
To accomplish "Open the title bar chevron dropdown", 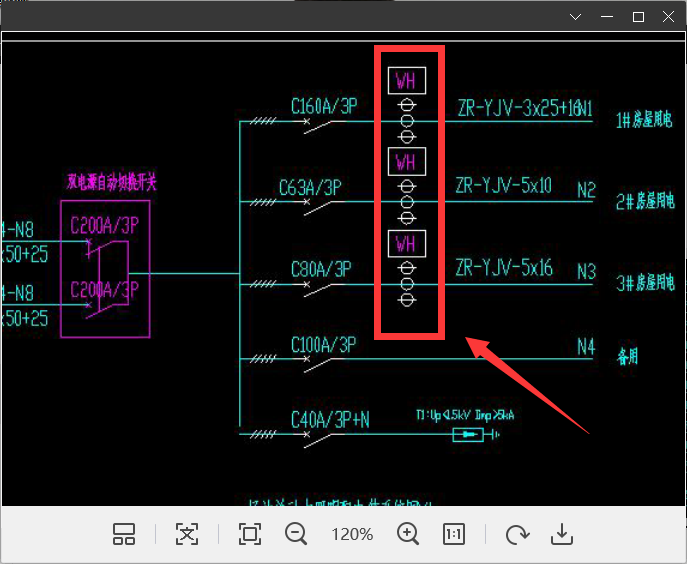I will point(575,17).
